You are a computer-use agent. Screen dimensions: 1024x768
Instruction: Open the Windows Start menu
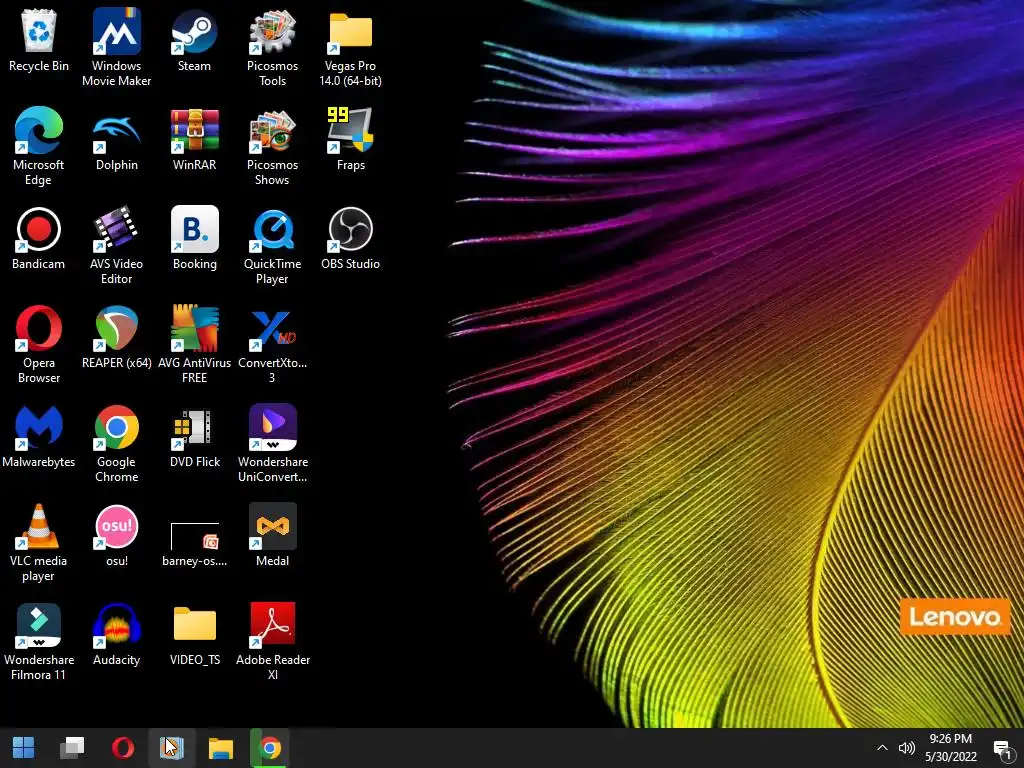[x=24, y=748]
